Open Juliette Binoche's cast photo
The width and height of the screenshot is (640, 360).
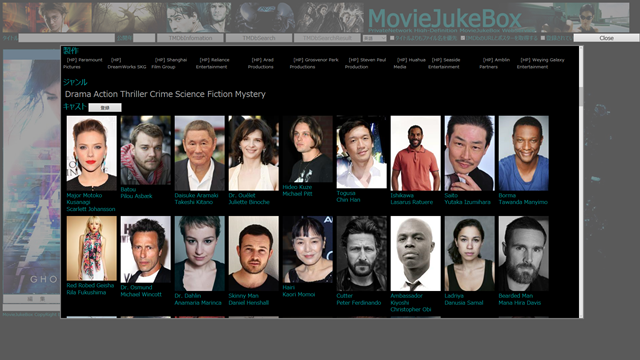pos(253,153)
